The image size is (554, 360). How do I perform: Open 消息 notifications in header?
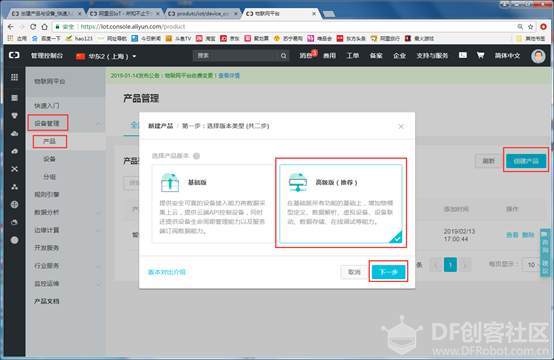(x=306, y=56)
